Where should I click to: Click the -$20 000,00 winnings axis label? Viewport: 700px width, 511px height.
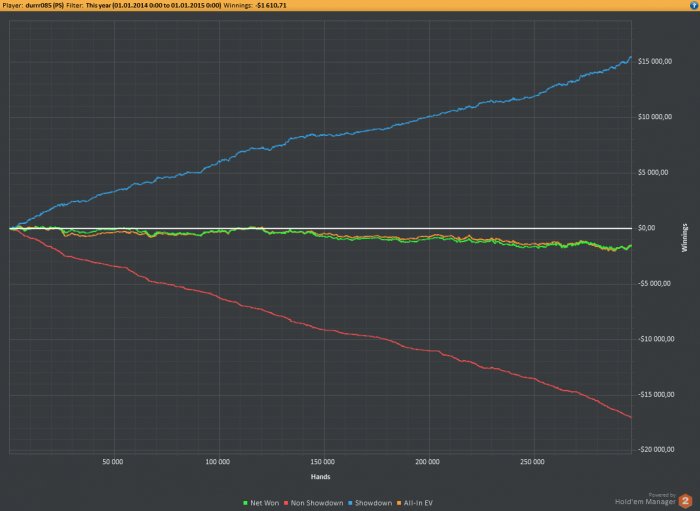tap(656, 449)
